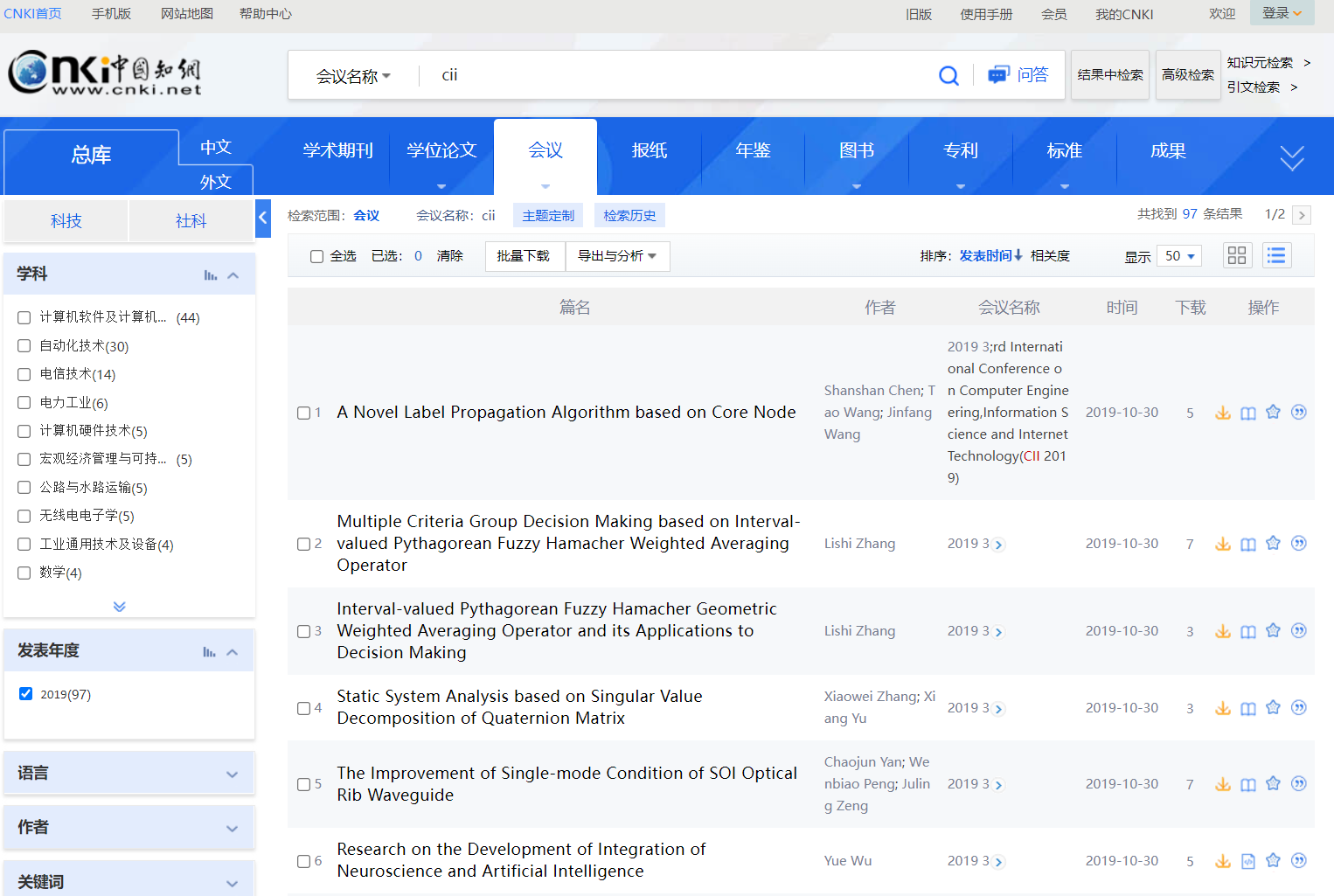Screen dimensions: 1334x896
Task: Switch to the 学术期刊 tab
Action: [338, 151]
